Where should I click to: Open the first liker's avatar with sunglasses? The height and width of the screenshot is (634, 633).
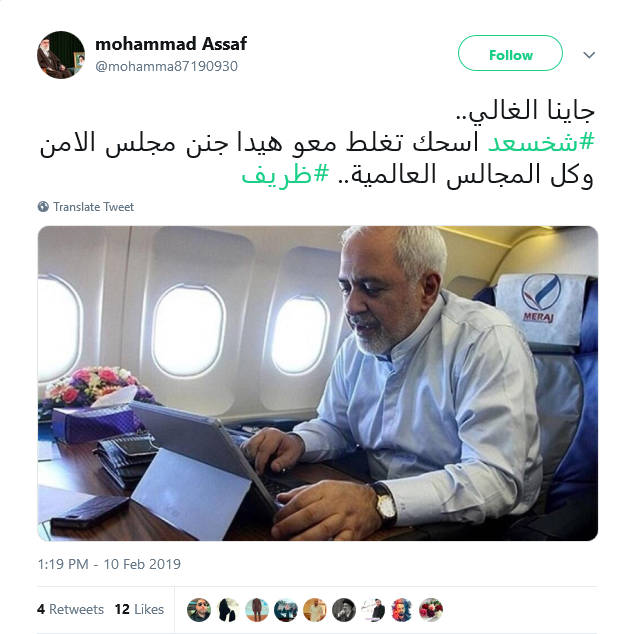coord(199,609)
